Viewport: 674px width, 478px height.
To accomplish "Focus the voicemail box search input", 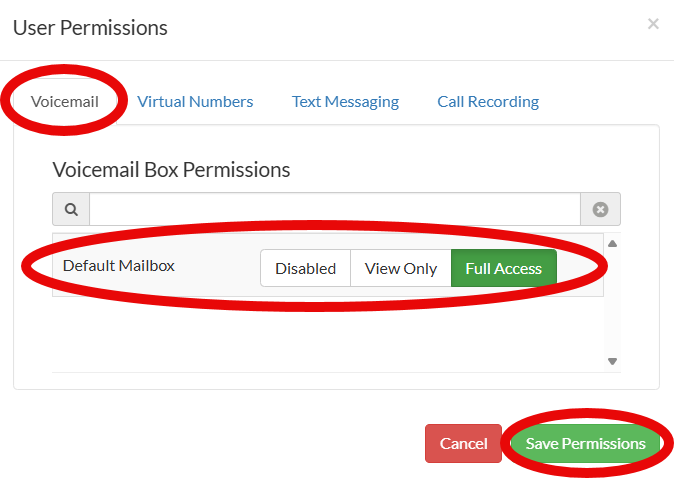I will pyautogui.click(x=335, y=209).
